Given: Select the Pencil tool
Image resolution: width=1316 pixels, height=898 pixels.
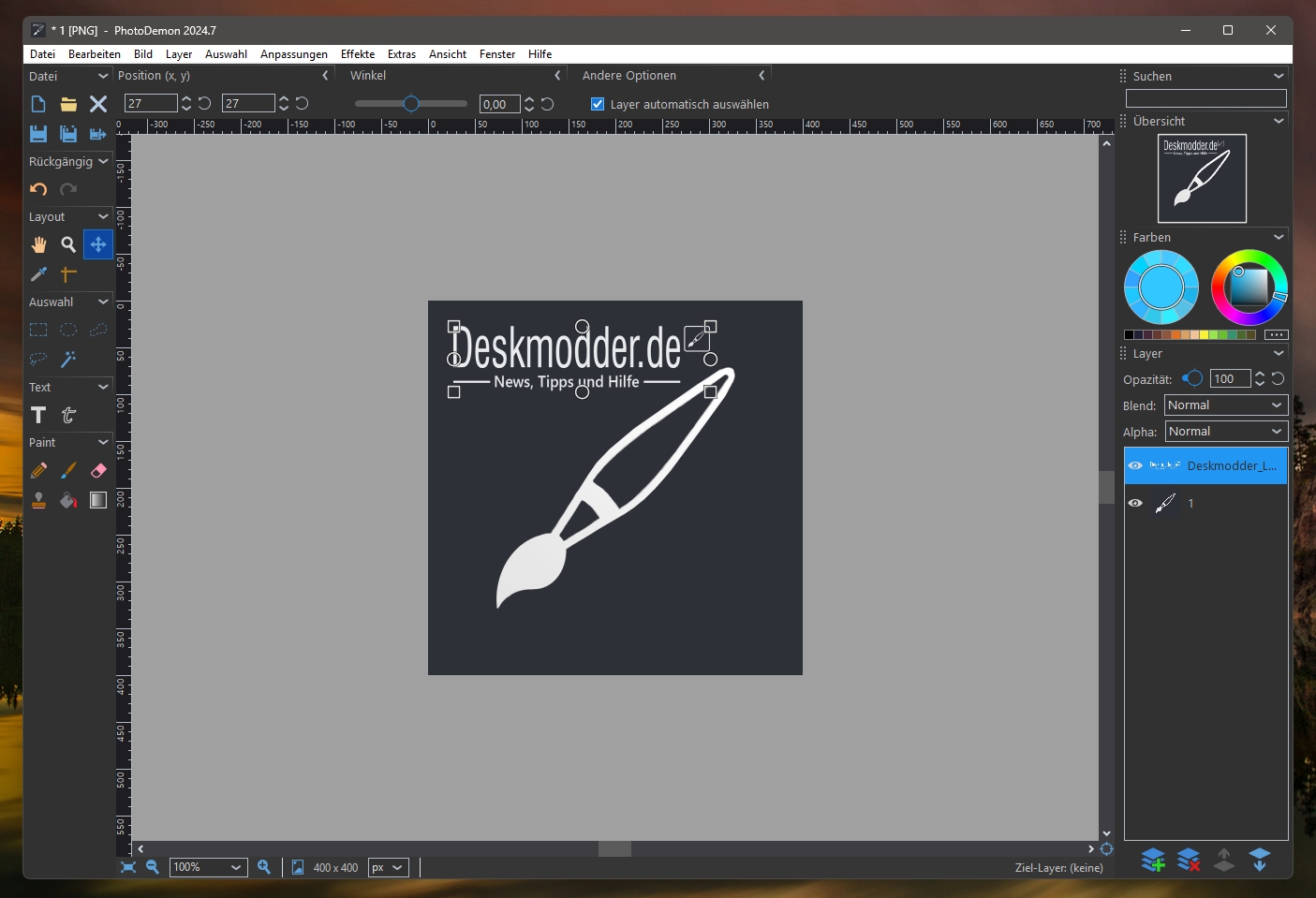Looking at the screenshot, I should pyautogui.click(x=38, y=470).
